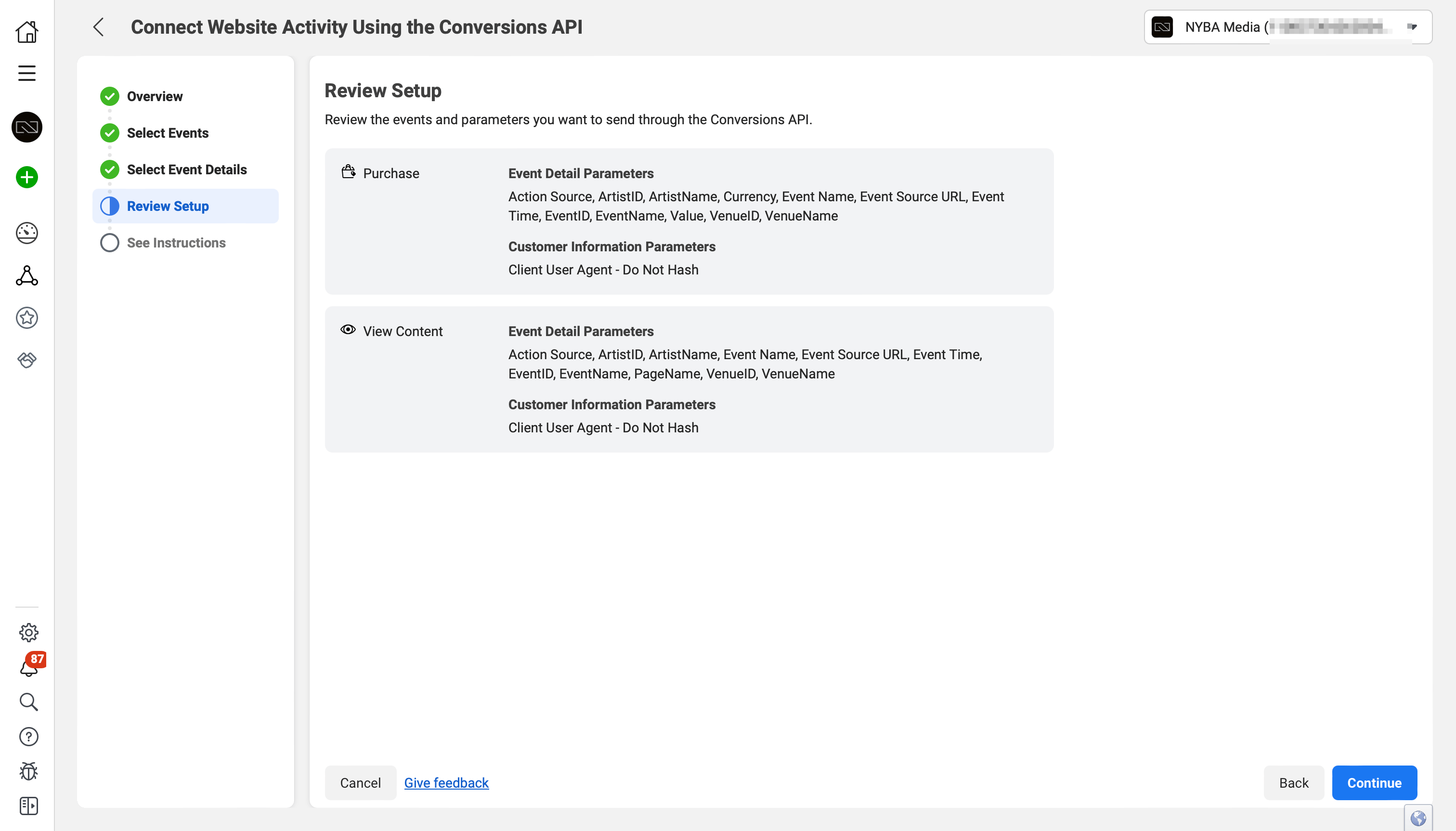Switch to the Review Setup step
The height and width of the screenshot is (831, 1456).
[x=167, y=206]
